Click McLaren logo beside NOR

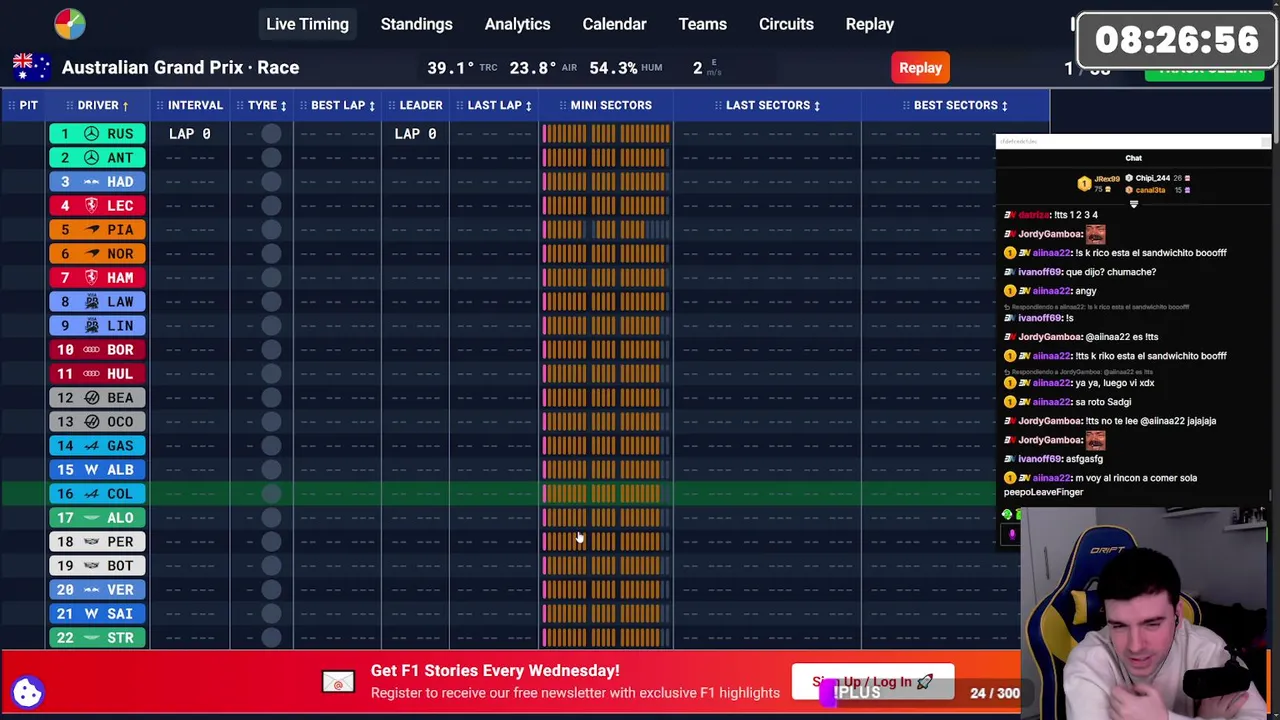[92, 254]
